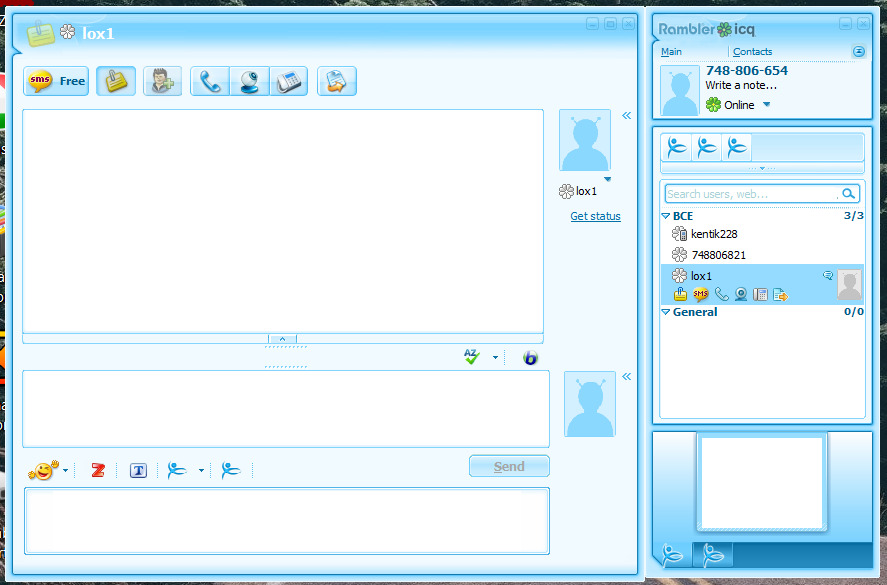The width and height of the screenshot is (887, 585).
Task: Open the dropdown arrow under lox1's avatar
Action: pyautogui.click(x=608, y=179)
